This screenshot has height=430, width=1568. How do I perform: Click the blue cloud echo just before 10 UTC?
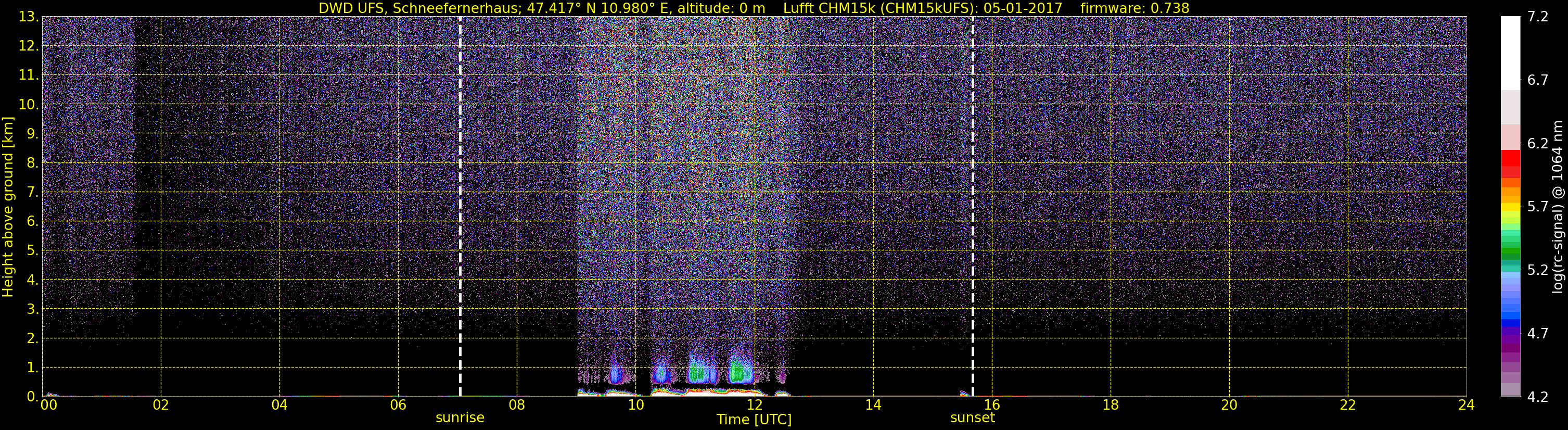click(x=617, y=374)
